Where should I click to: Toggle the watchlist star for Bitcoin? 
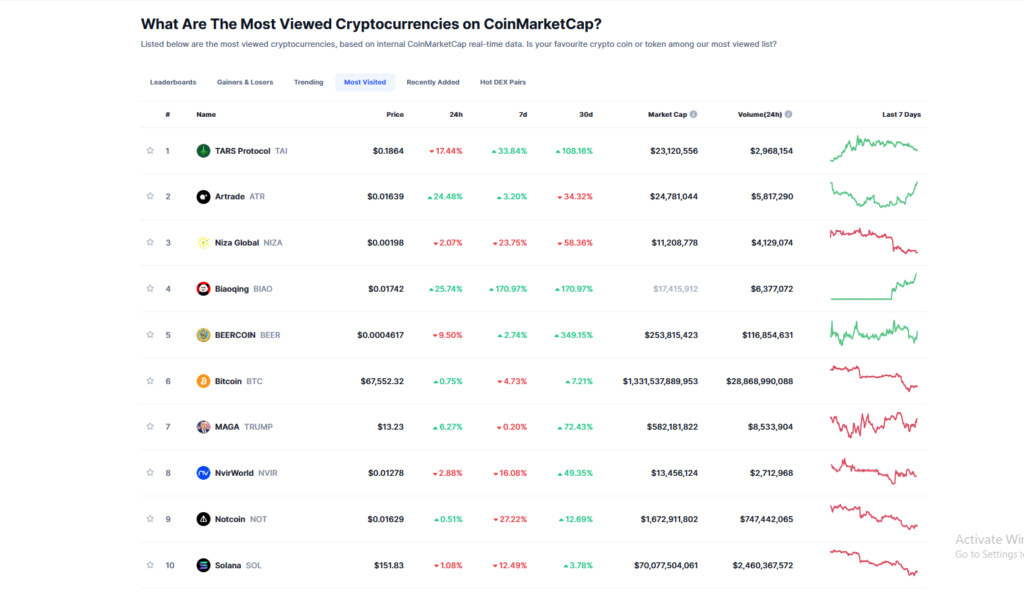(x=150, y=381)
